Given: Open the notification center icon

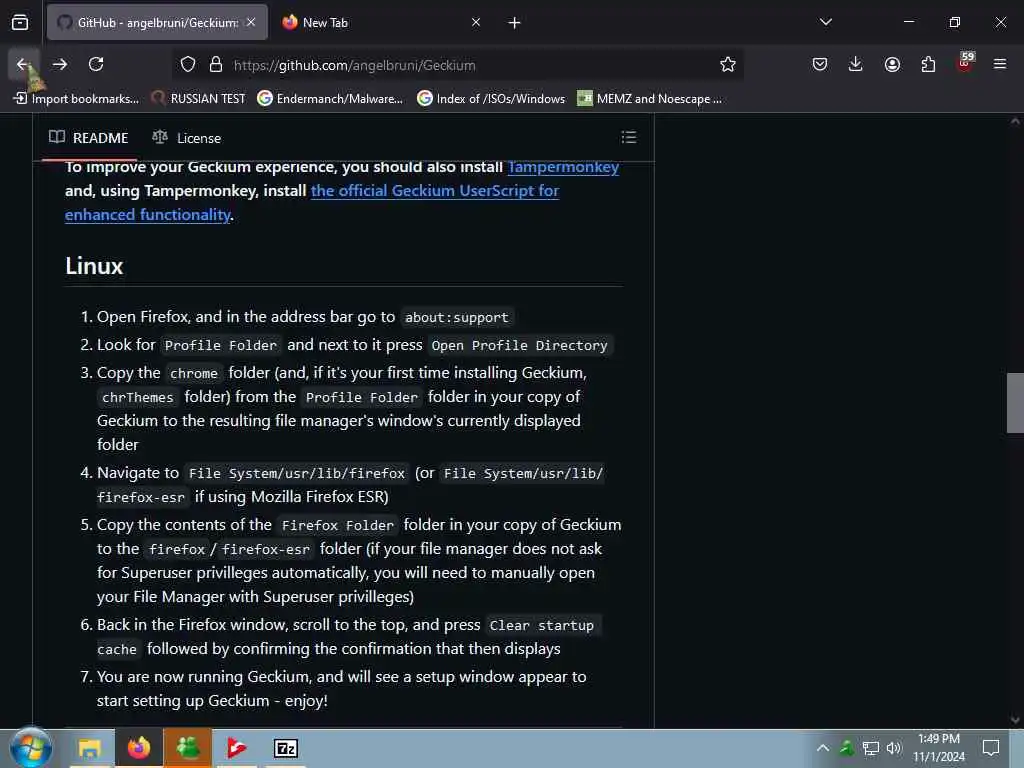Looking at the screenshot, I should (991, 748).
